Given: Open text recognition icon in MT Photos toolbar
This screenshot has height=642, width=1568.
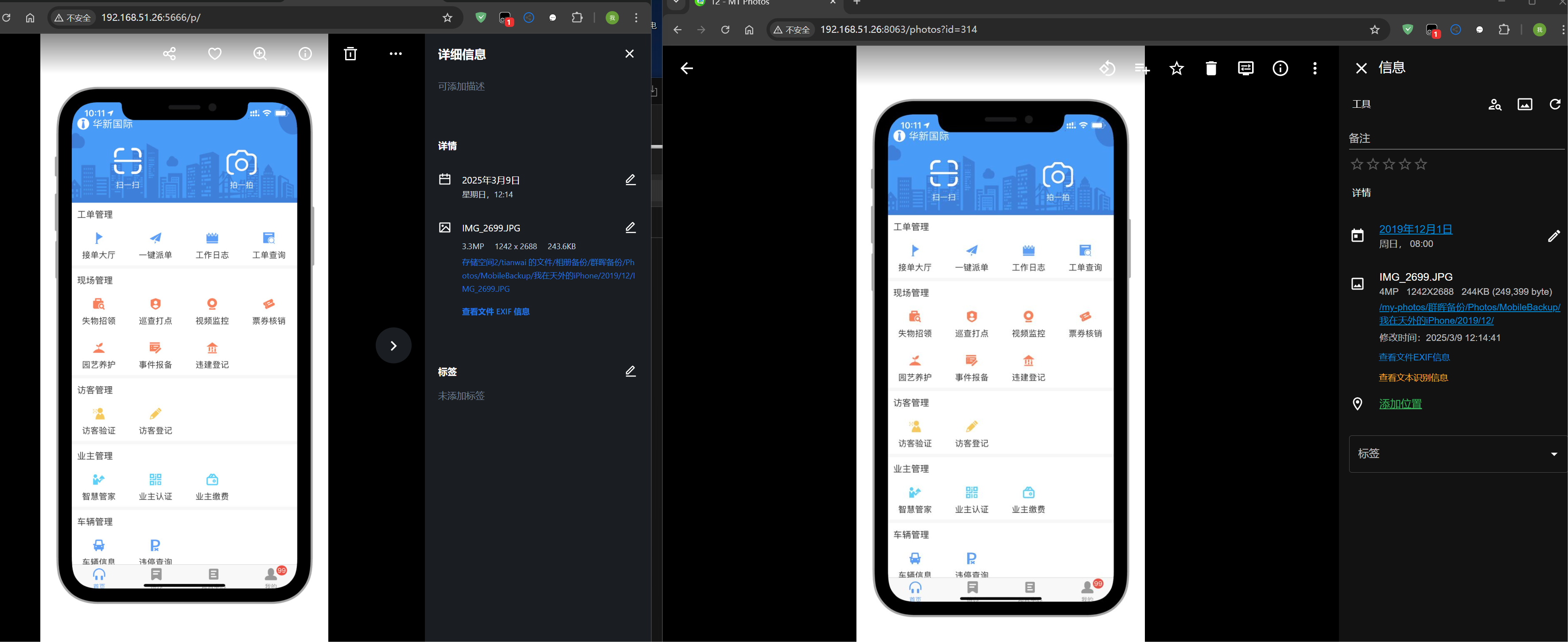Looking at the screenshot, I should click(1246, 68).
